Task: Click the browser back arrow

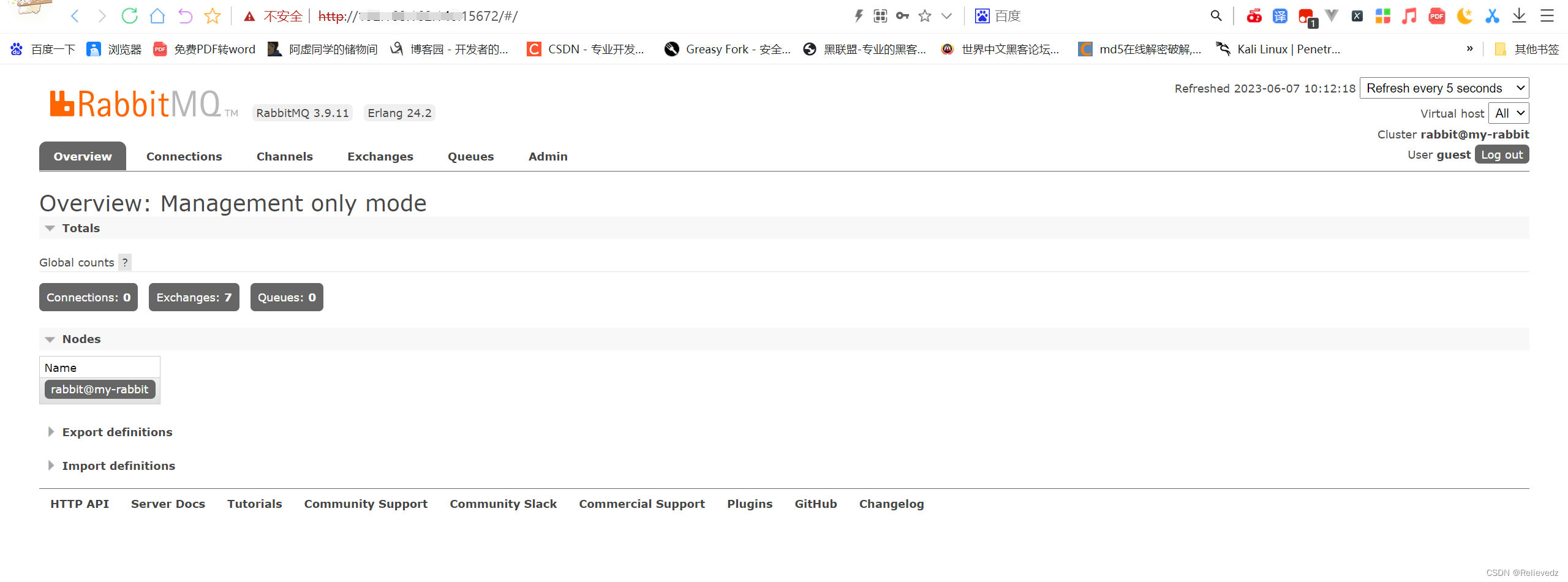Action: [x=75, y=16]
